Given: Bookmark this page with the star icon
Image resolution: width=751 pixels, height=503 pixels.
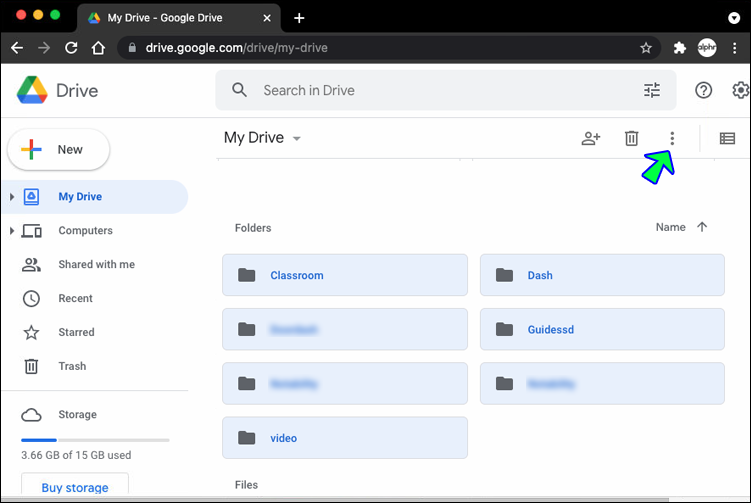Looking at the screenshot, I should pos(646,48).
